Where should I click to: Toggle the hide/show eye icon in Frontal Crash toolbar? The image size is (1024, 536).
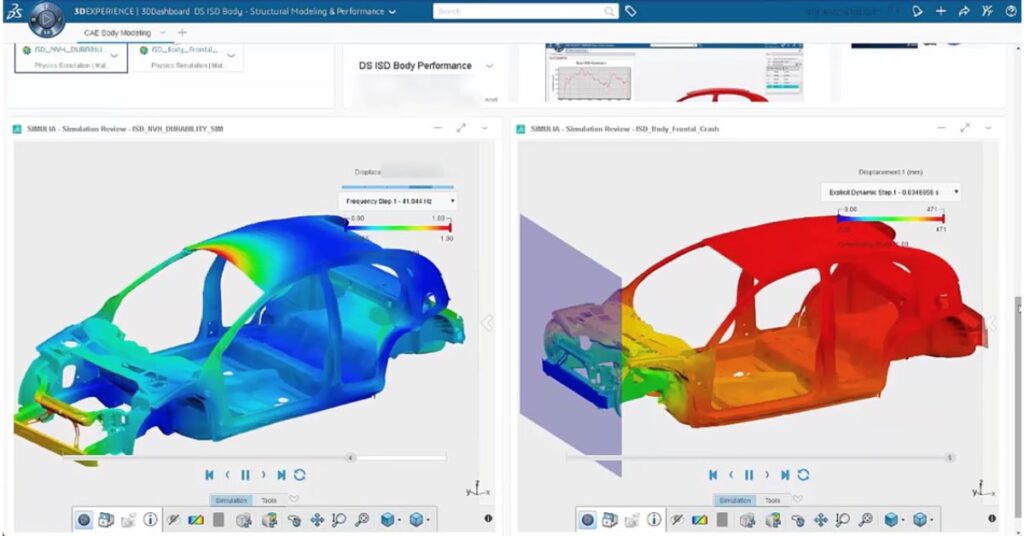click(677, 520)
